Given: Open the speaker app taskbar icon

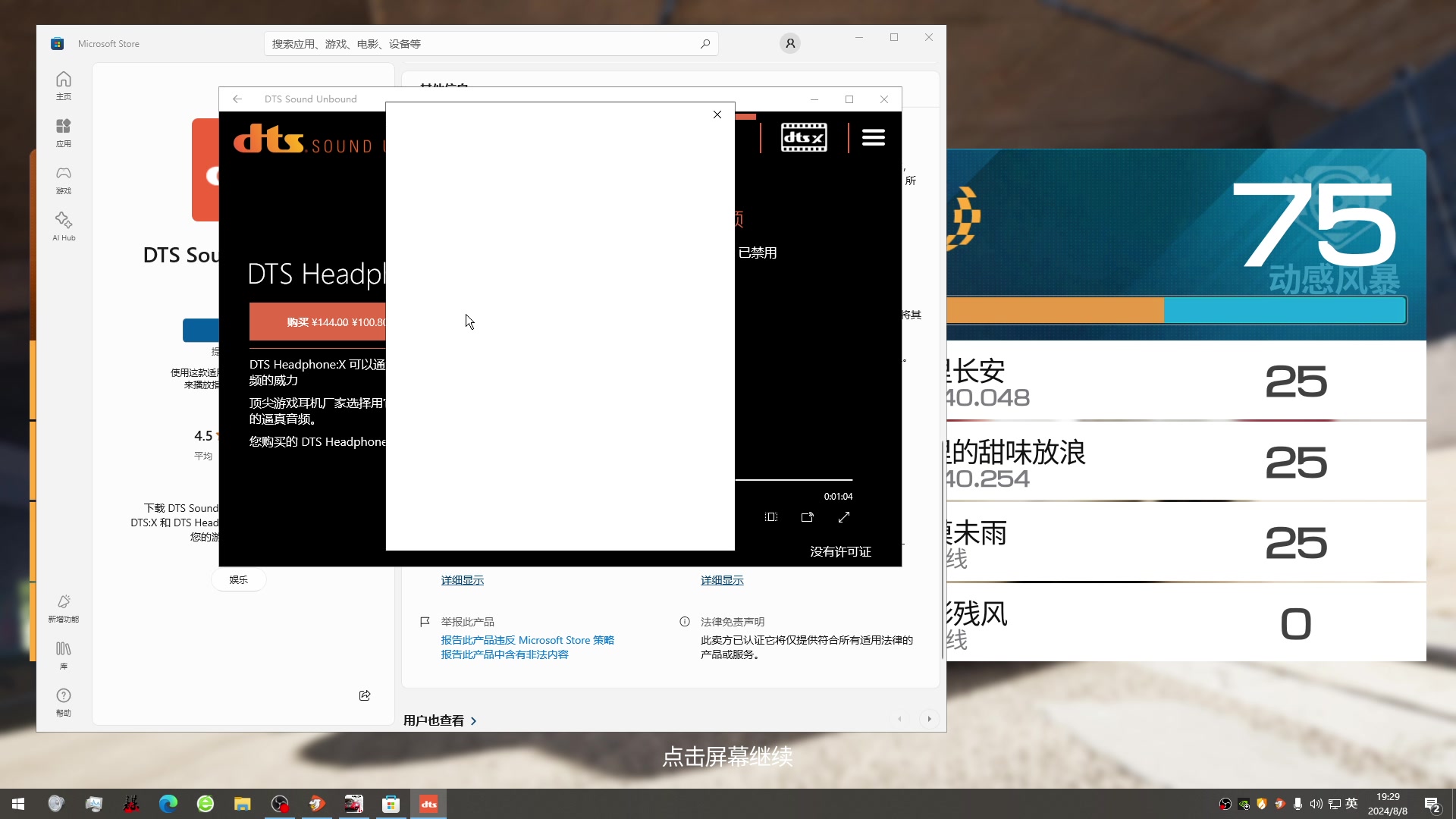Looking at the screenshot, I should coord(55,804).
